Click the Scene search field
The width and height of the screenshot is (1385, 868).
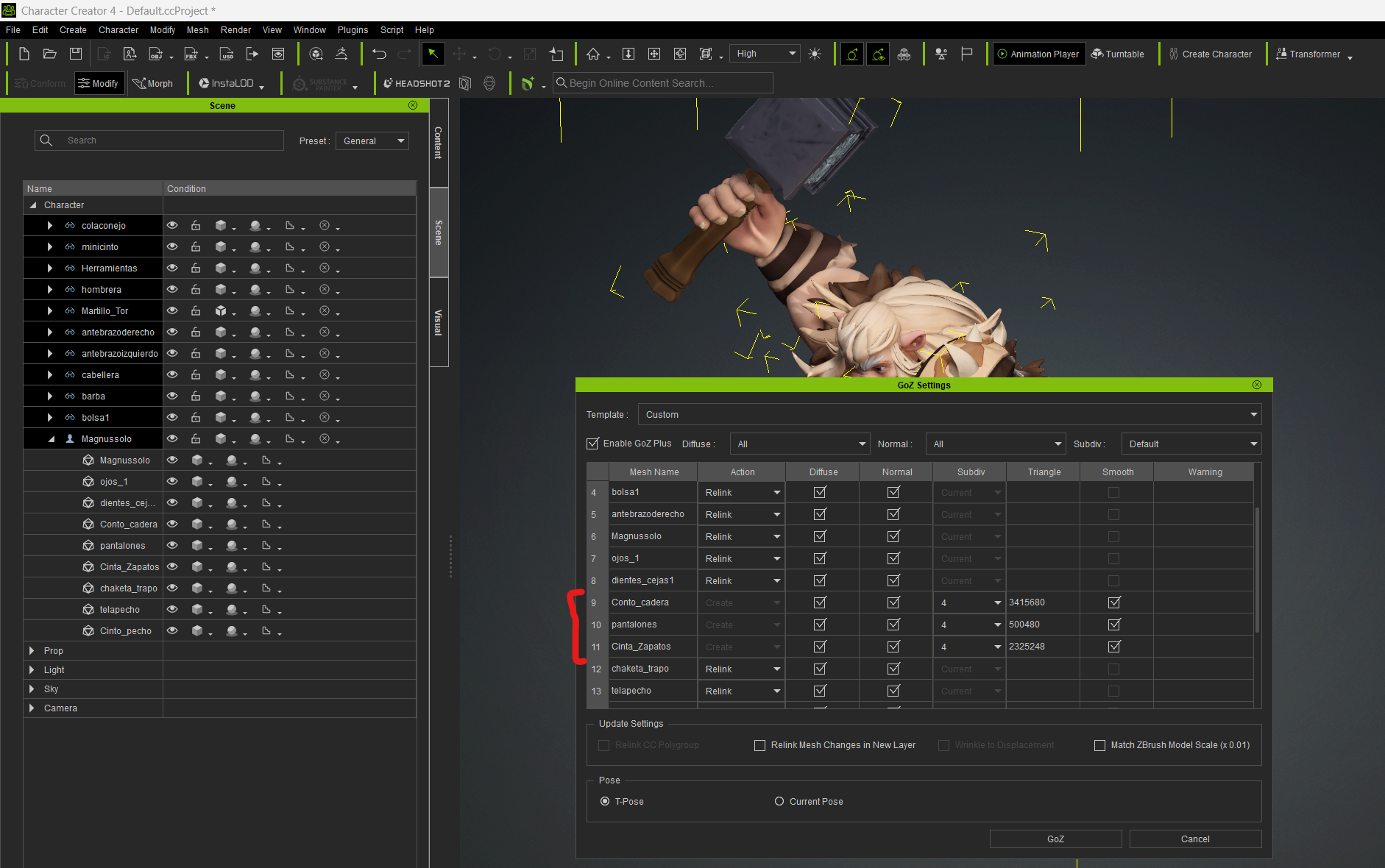[159, 140]
